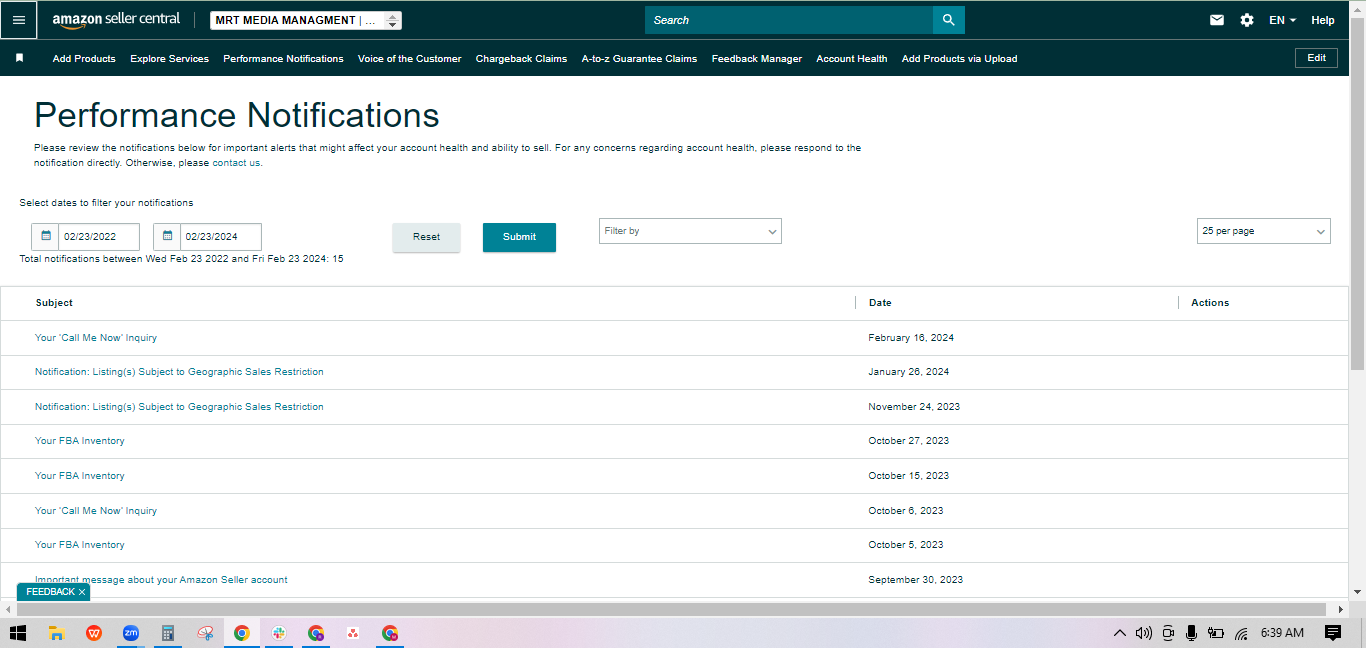Open Asana three-dots app on taskbar

pyautogui.click(x=353, y=633)
